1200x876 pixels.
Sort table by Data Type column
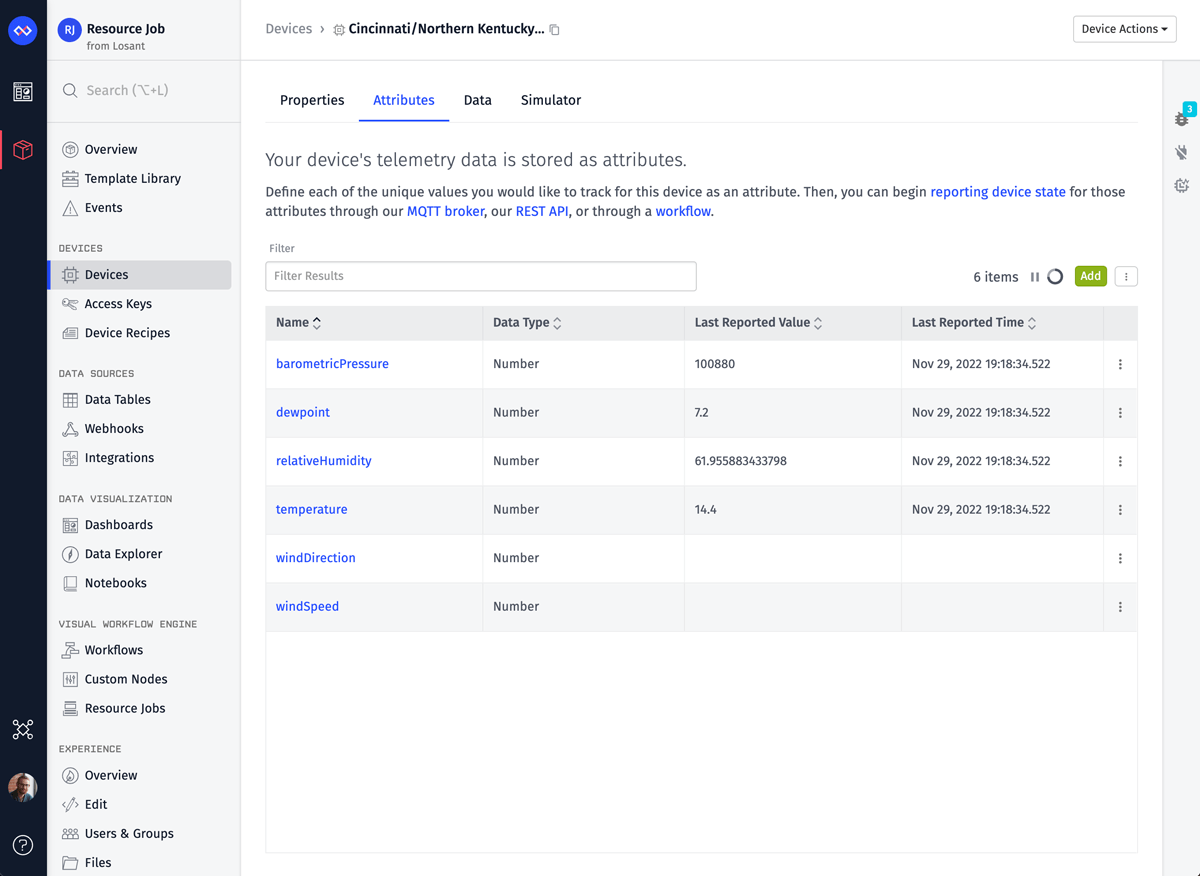527,323
